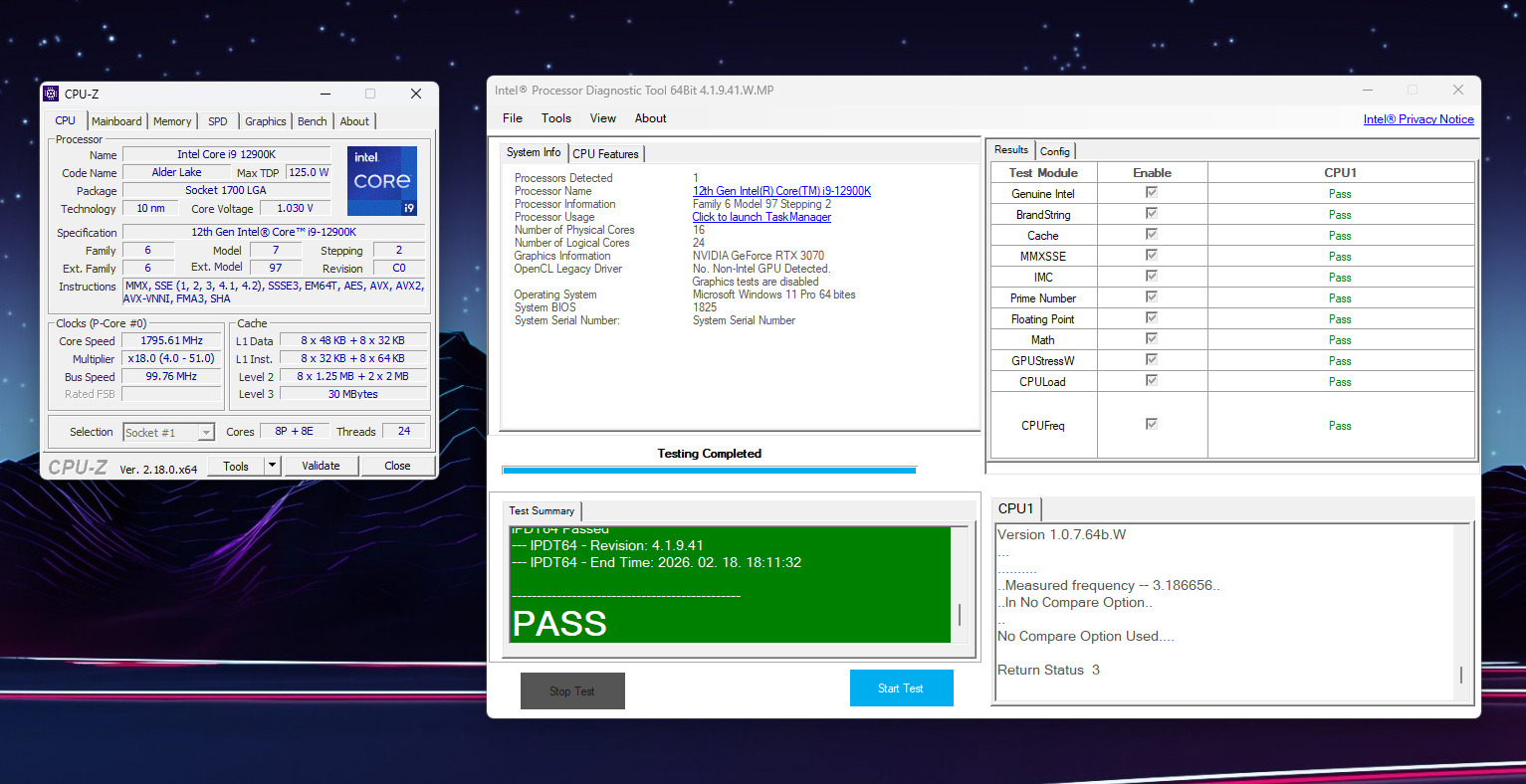This screenshot has height=784, width=1526.
Task: Click the Max TDP value 125.0 W
Action: (x=309, y=172)
